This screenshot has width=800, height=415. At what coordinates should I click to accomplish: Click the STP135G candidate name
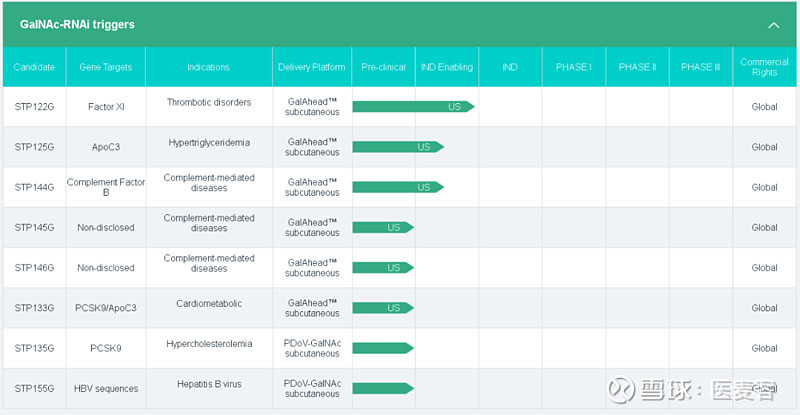pos(34,348)
